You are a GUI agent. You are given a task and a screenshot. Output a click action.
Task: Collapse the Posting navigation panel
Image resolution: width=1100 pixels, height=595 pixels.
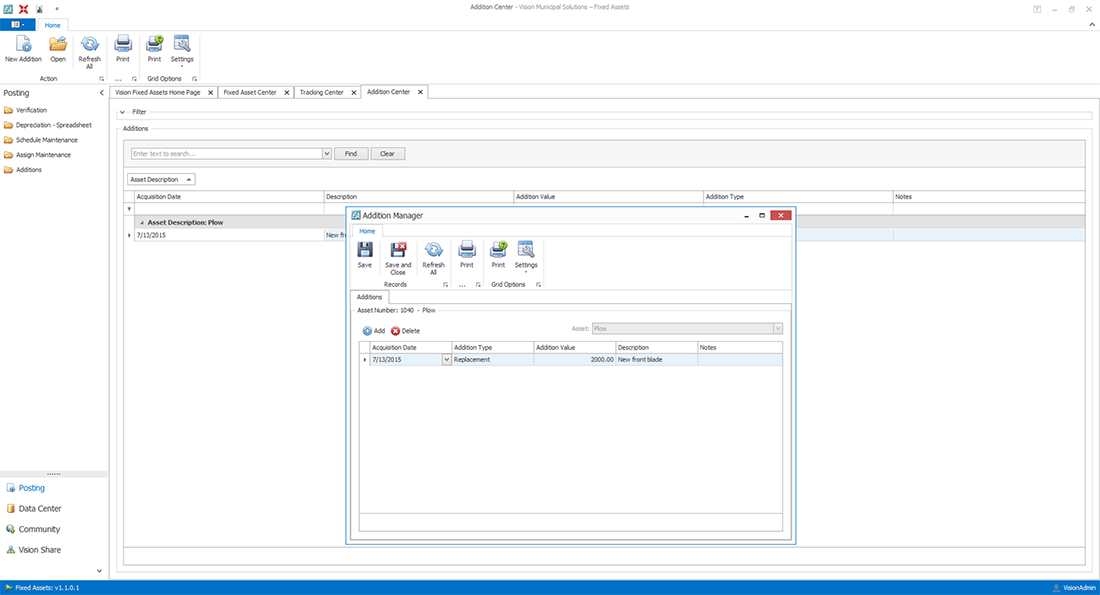click(101, 93)
